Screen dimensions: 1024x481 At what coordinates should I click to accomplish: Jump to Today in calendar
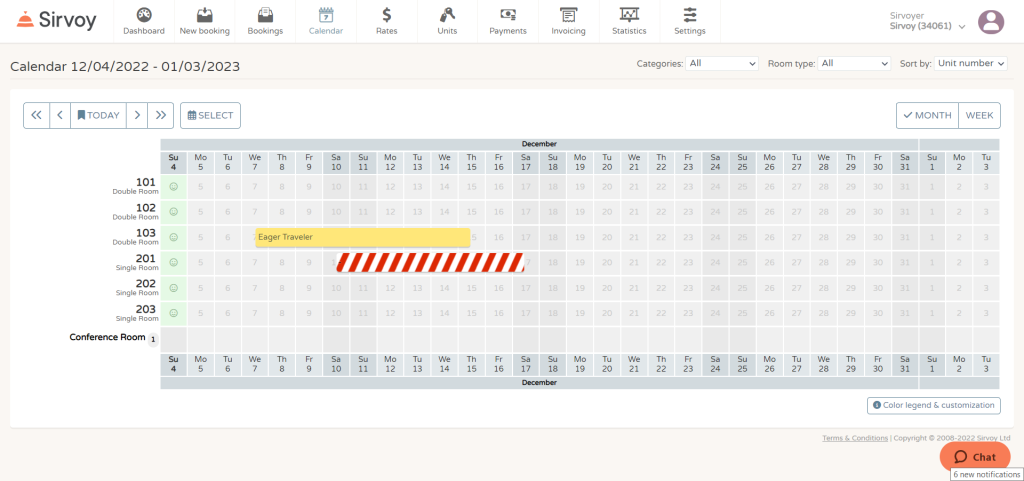tap(98, 115)
